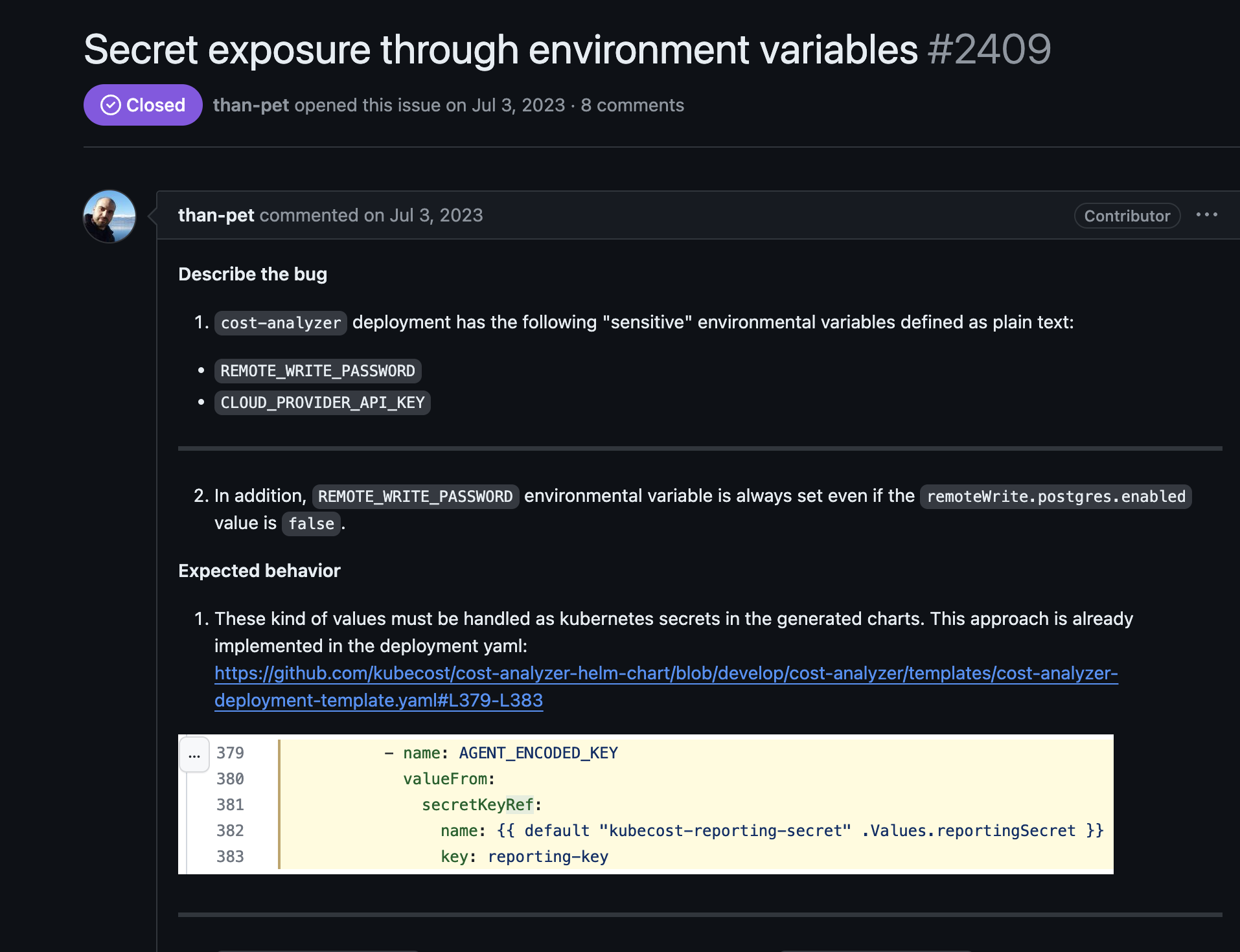
Task: Open than-pet's profile from the issue header
Action: coord(251,105)
